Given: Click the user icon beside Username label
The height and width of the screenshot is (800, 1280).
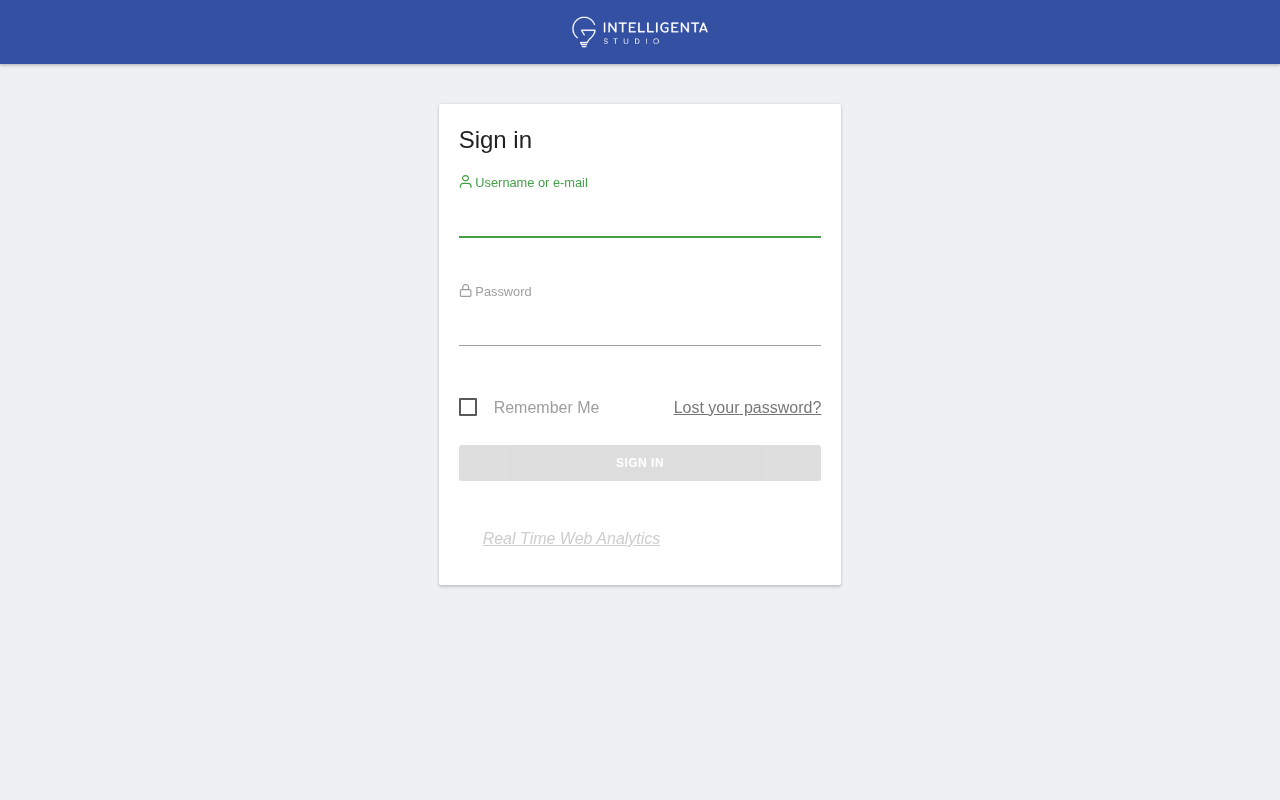Looking at the screenshot, I should click(x=465, y=182).
